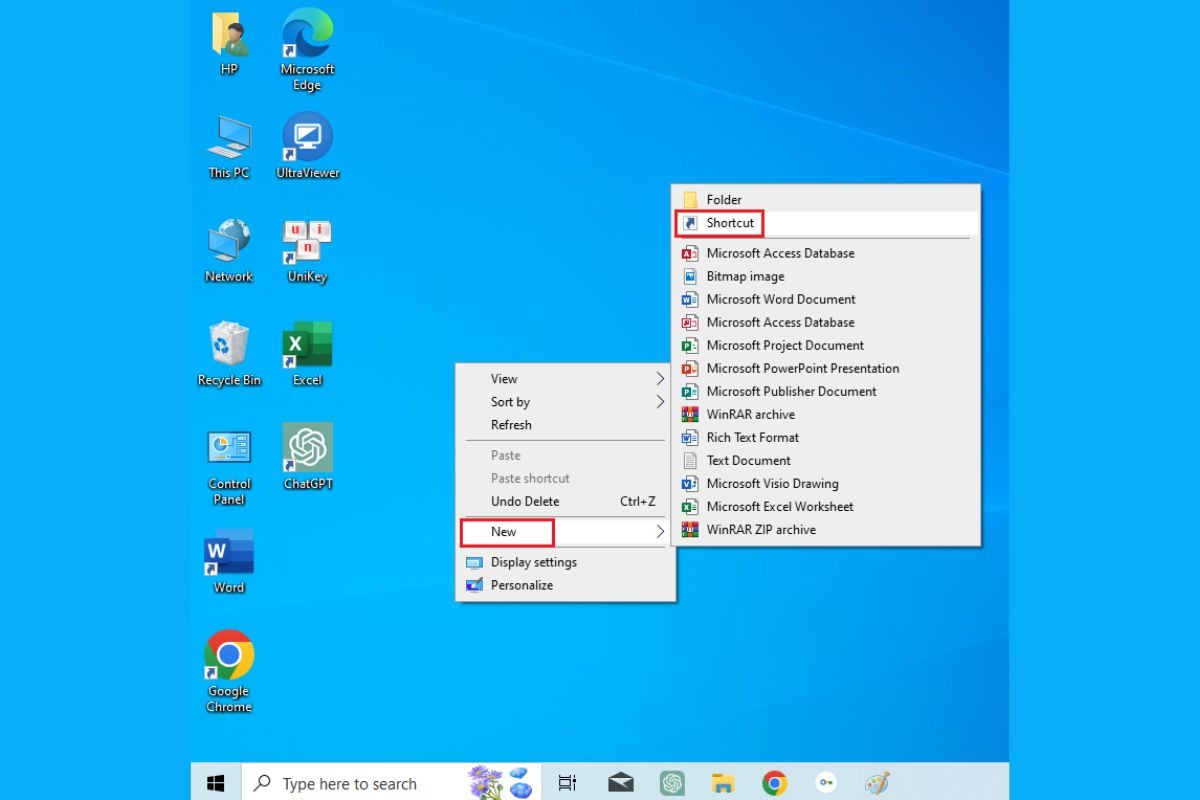
Task: Select the Google Chrome desktop shortcut
Action: pyautogui.click(x=229, y=671)
